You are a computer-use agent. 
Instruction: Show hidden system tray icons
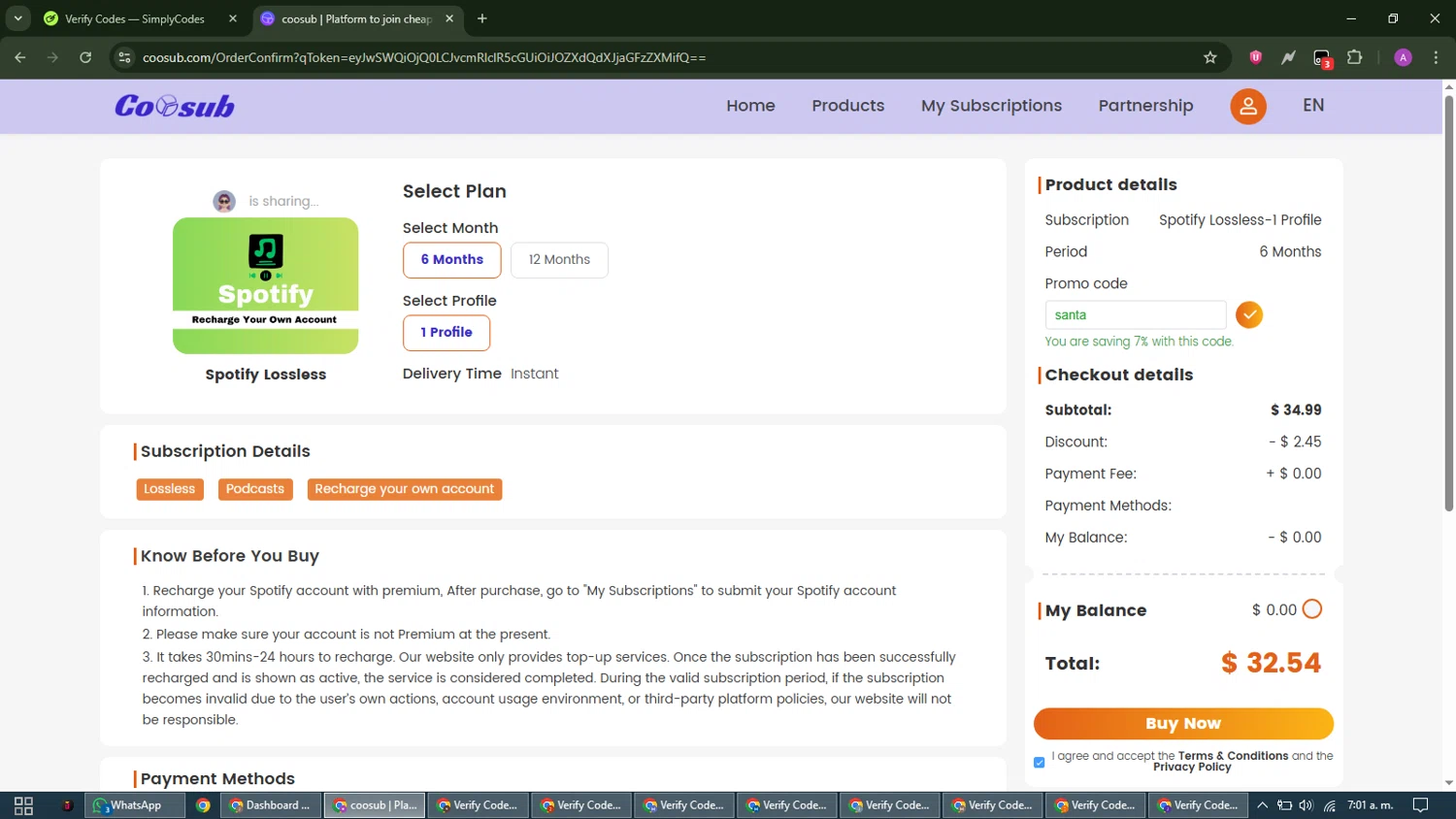tap(1262, 805)
